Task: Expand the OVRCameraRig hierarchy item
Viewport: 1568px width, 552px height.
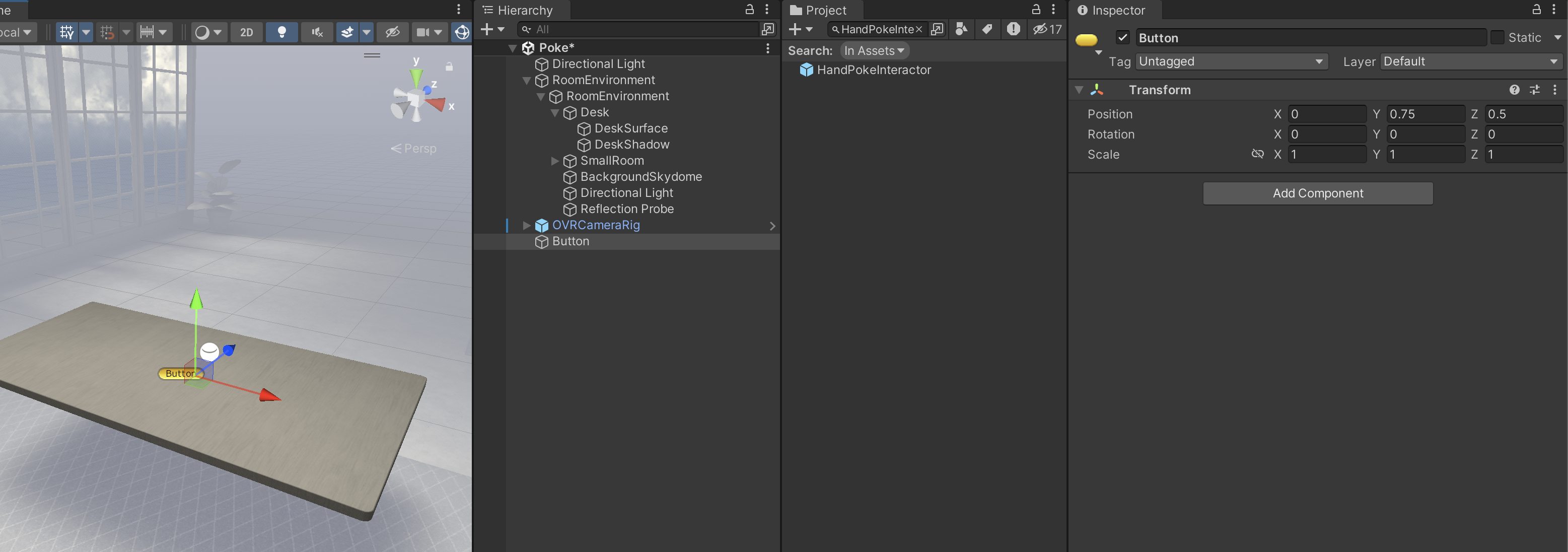Action: (x=527, y=225)
